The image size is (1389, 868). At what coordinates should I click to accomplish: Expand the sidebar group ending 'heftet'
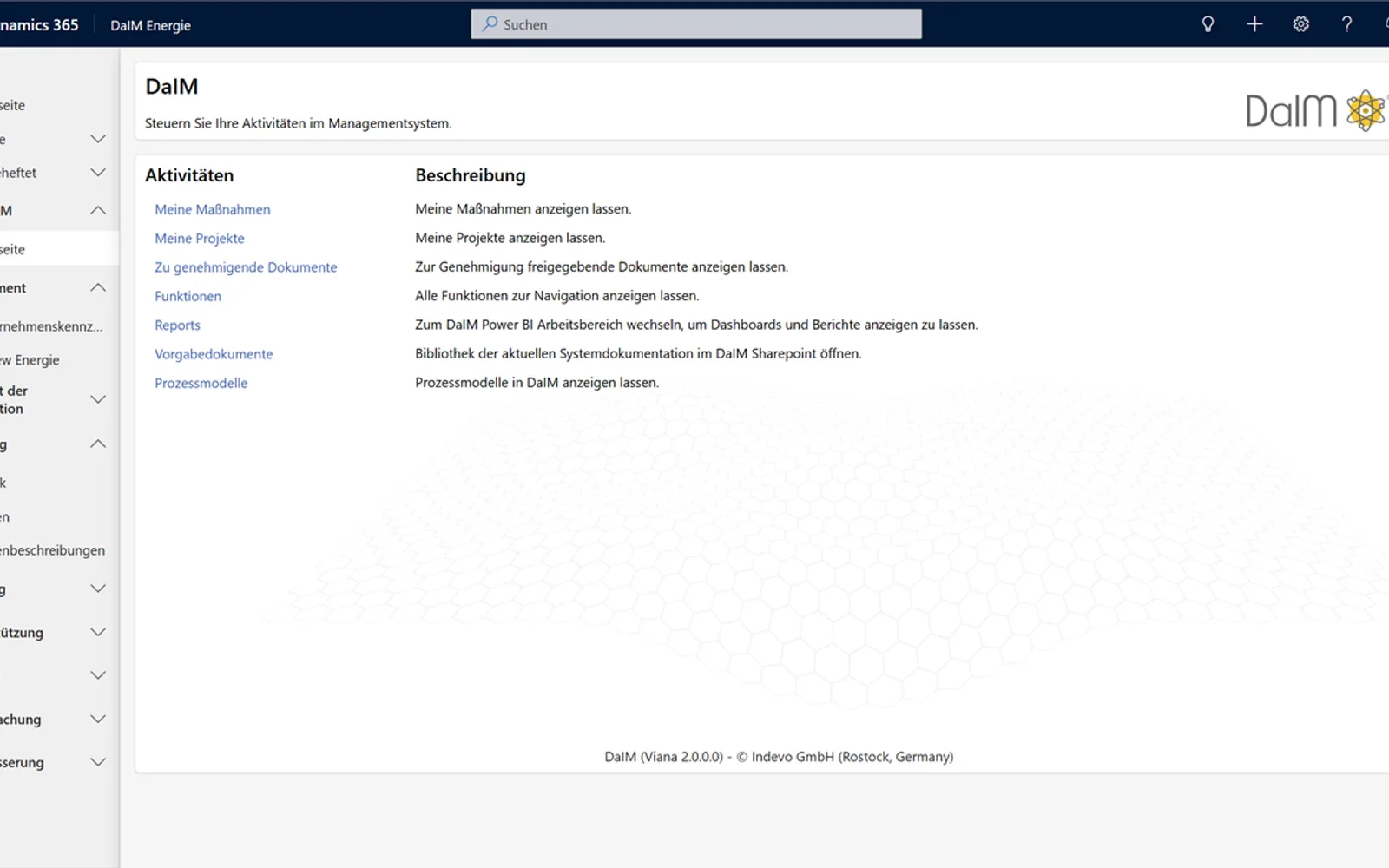pyautogui.click(x=98, y=173)
